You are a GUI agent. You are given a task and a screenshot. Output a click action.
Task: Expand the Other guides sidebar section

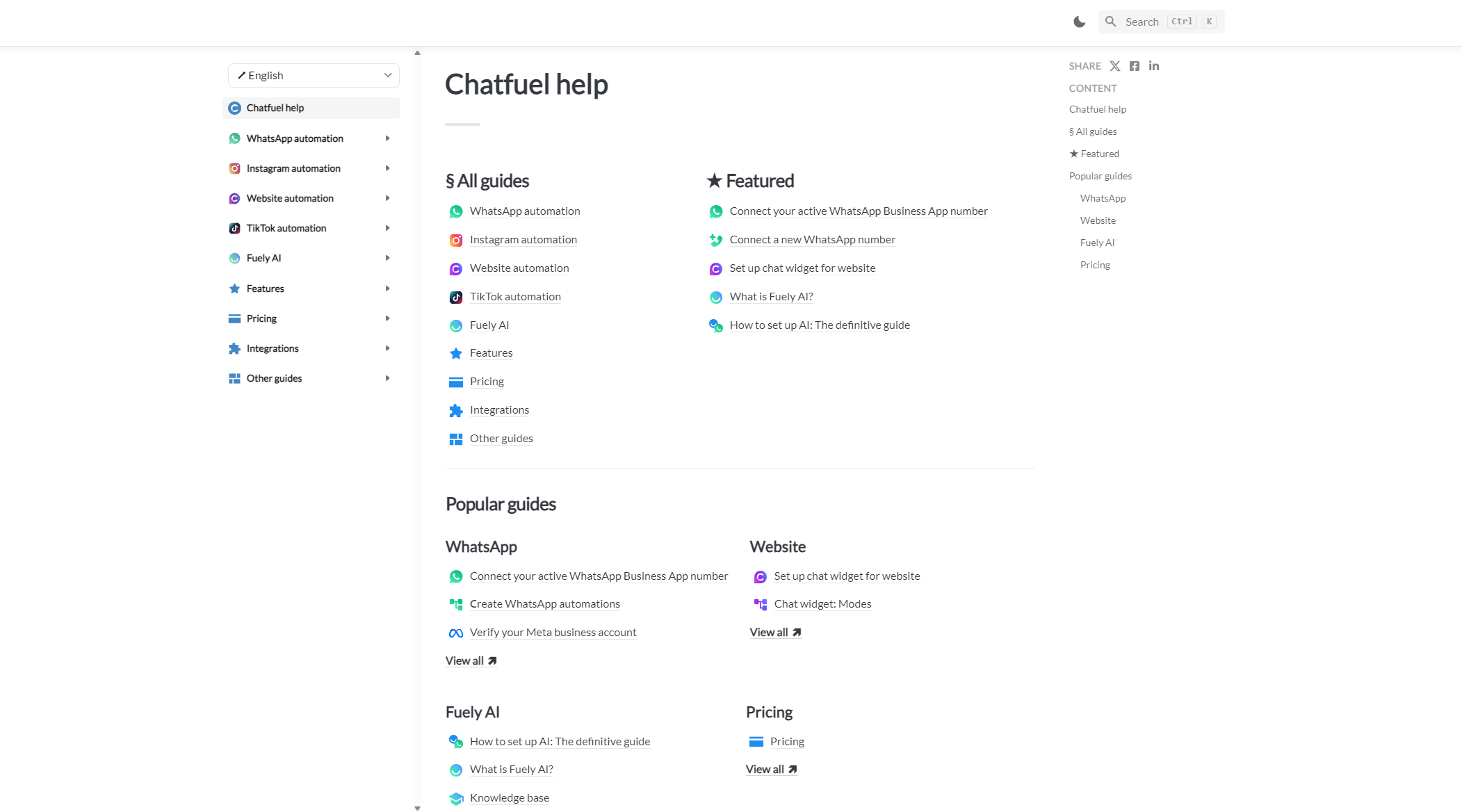387,378
